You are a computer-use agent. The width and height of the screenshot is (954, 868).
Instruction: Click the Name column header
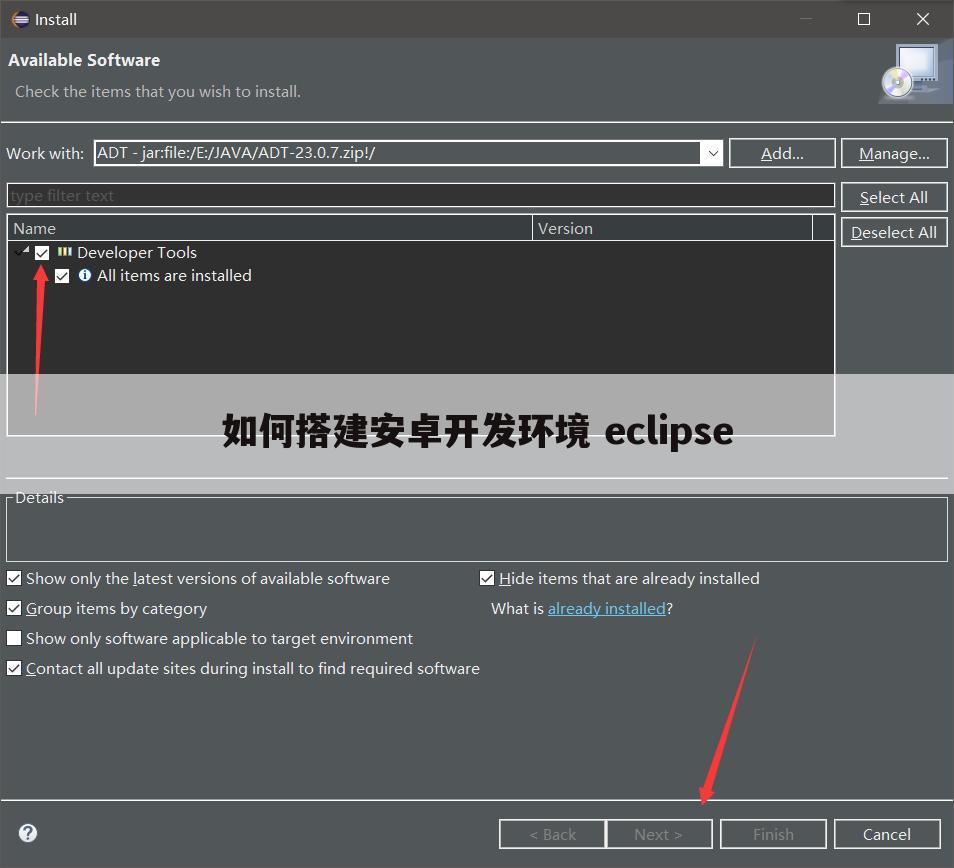coord(270,228)
